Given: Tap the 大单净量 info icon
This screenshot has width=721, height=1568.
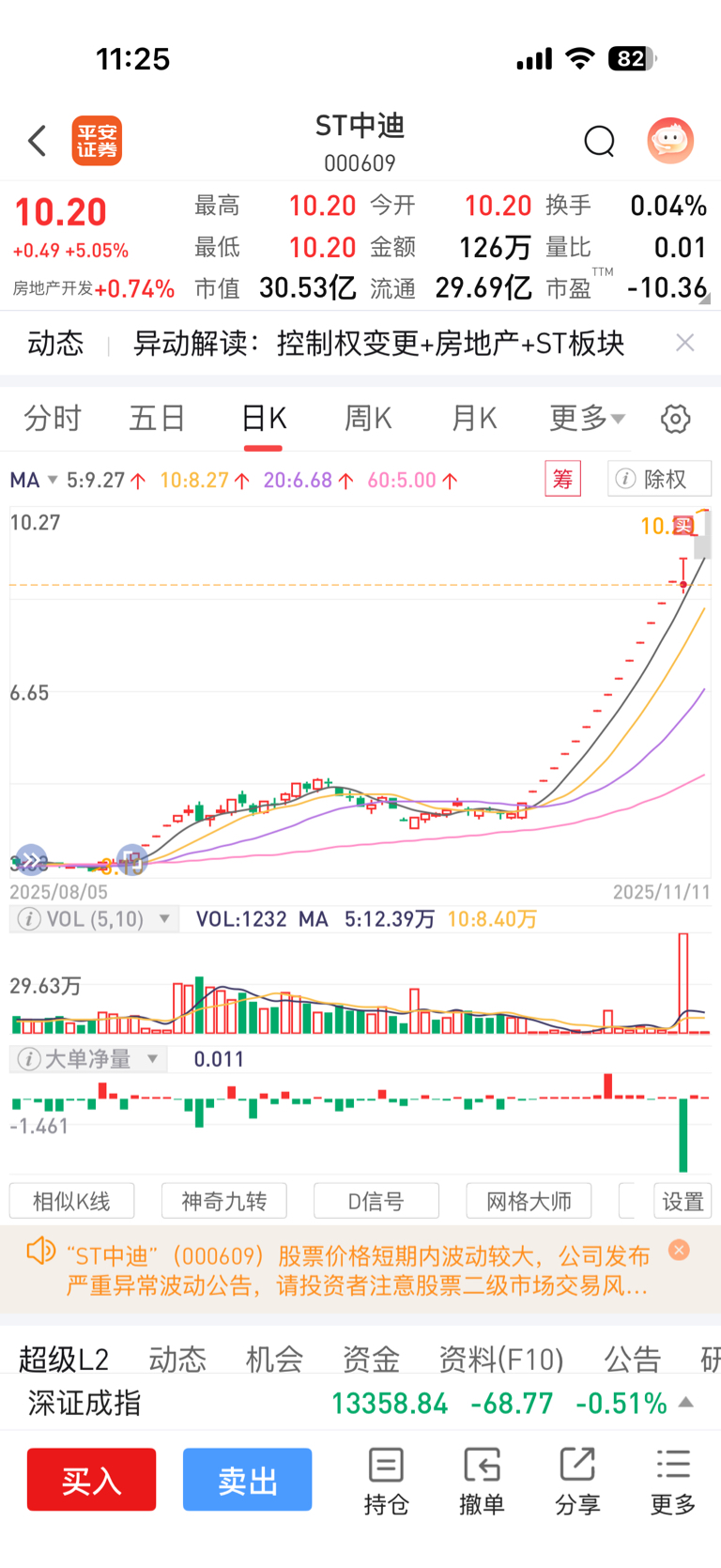Looking at the screenshot, I should 29,1059.
